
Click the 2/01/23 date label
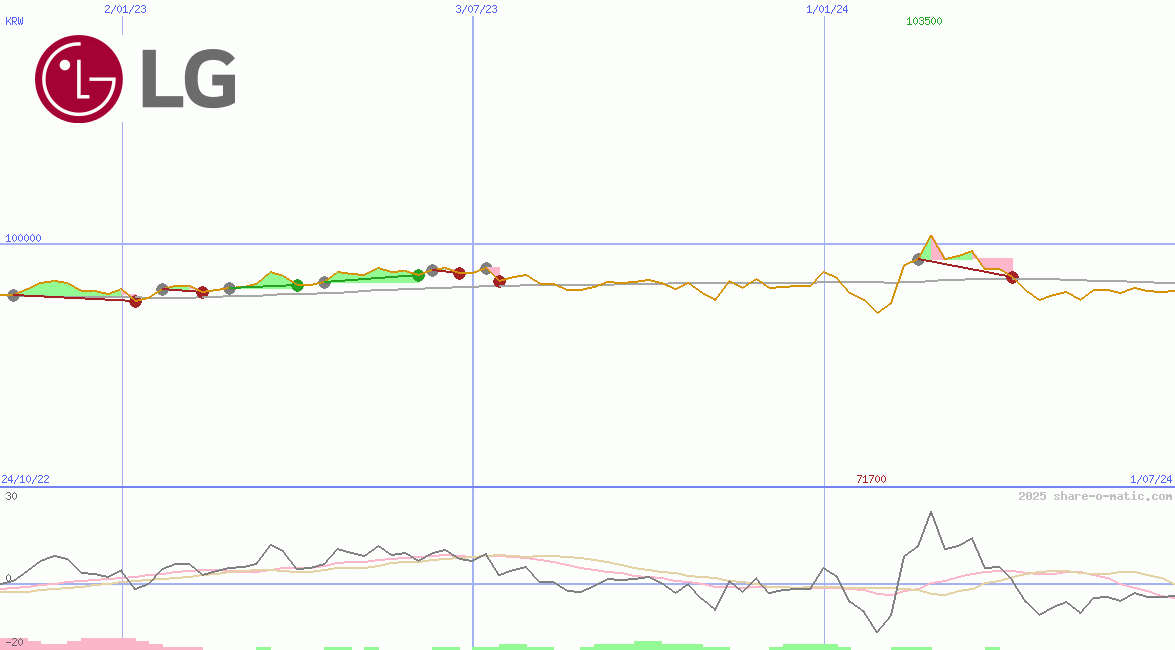coord(125,9)
